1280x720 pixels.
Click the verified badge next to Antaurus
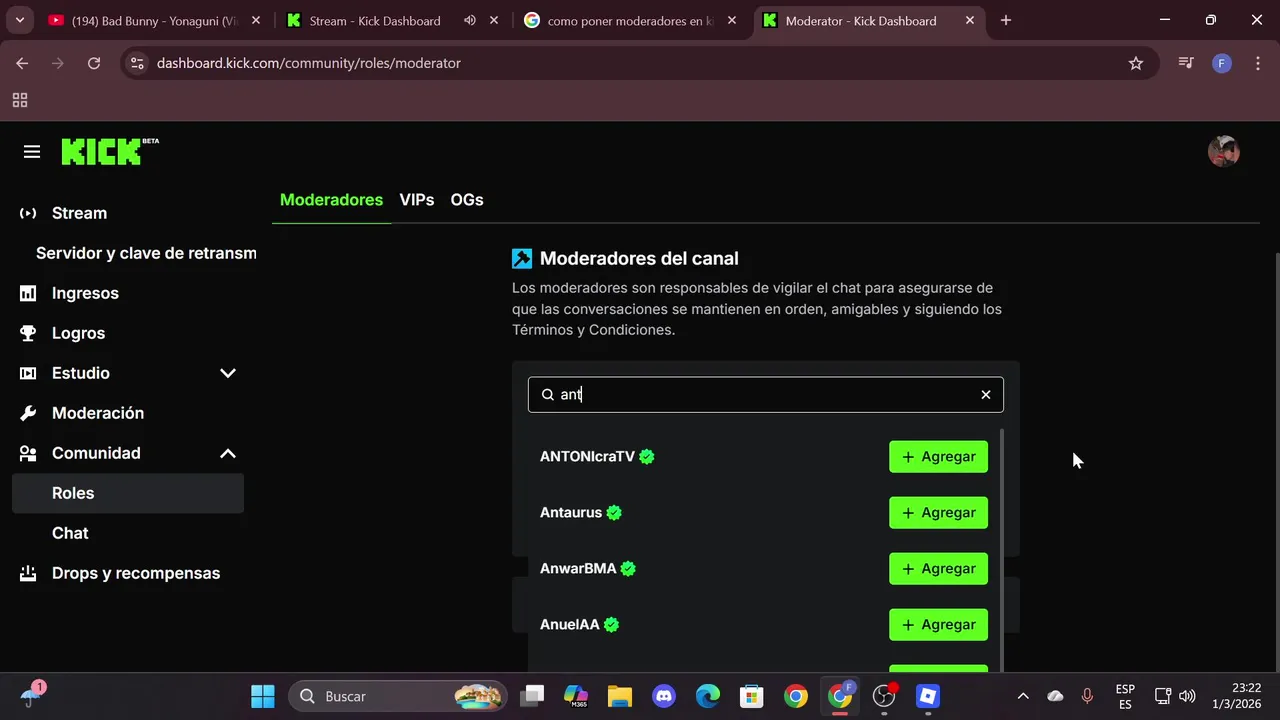[x=614, y=513]
